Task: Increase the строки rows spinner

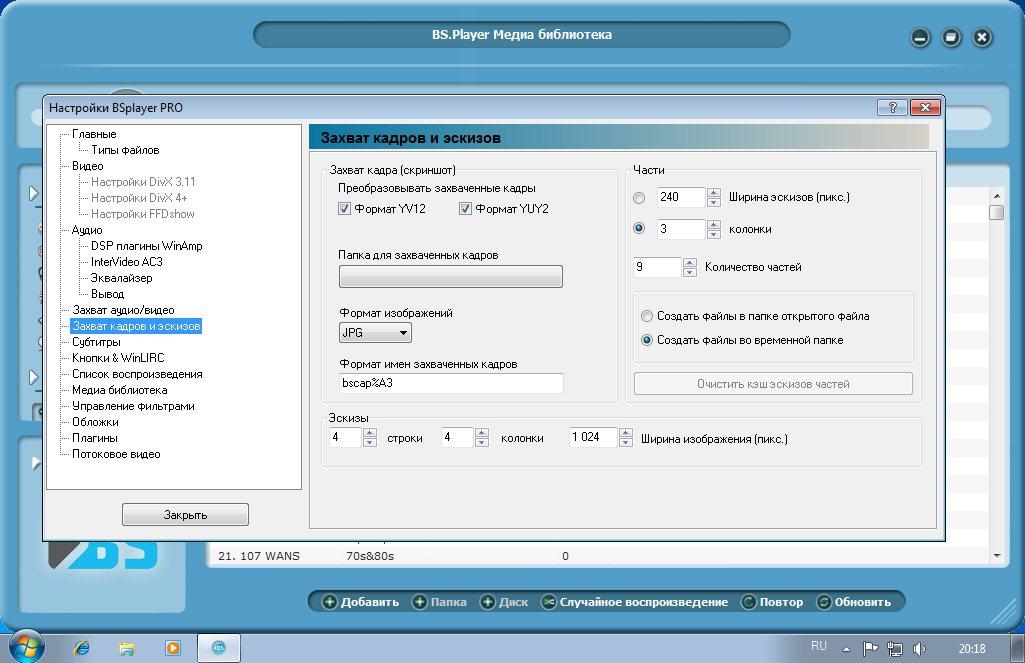Action: click(x=369, y=433)
